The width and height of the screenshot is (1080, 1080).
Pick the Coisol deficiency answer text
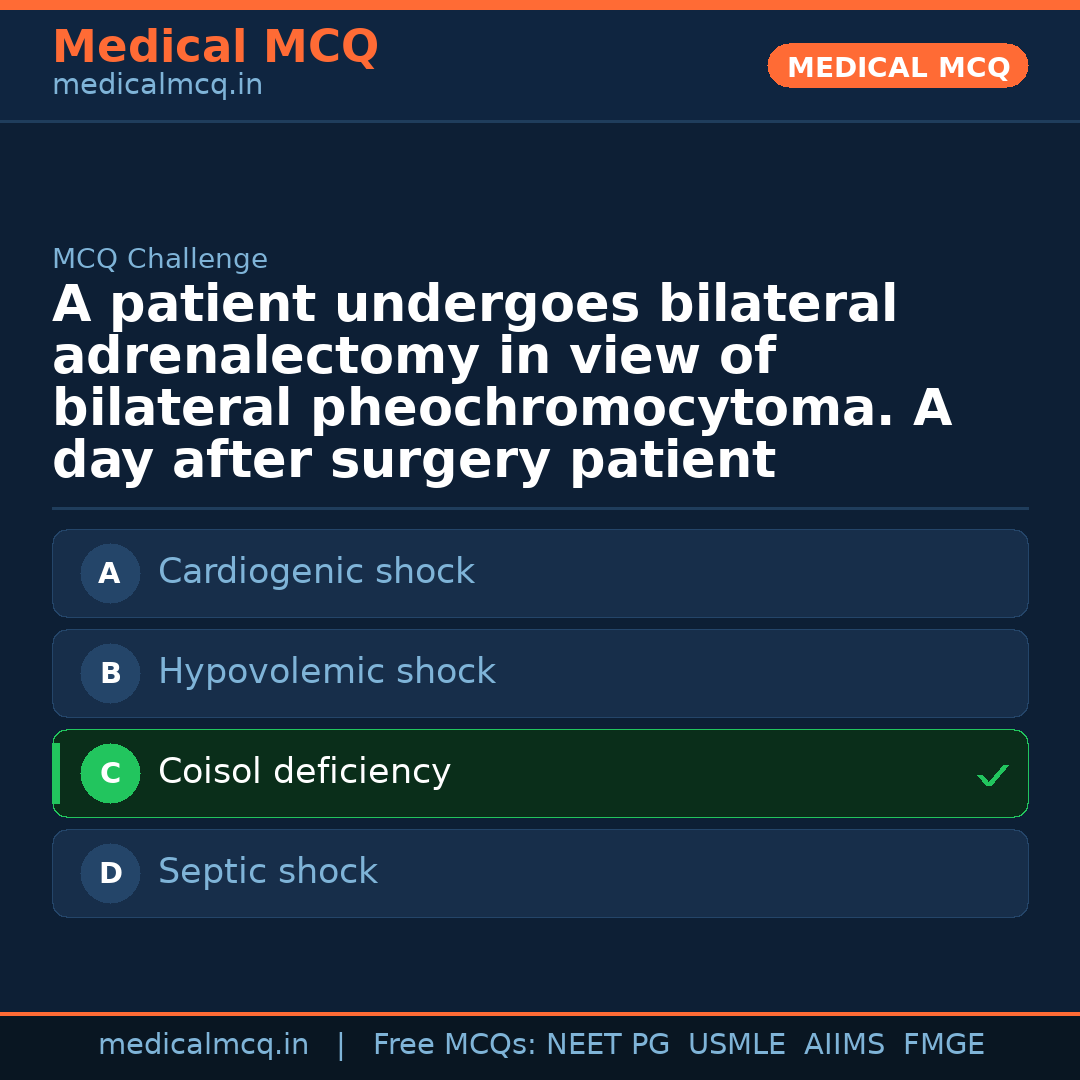coord(304,772)
